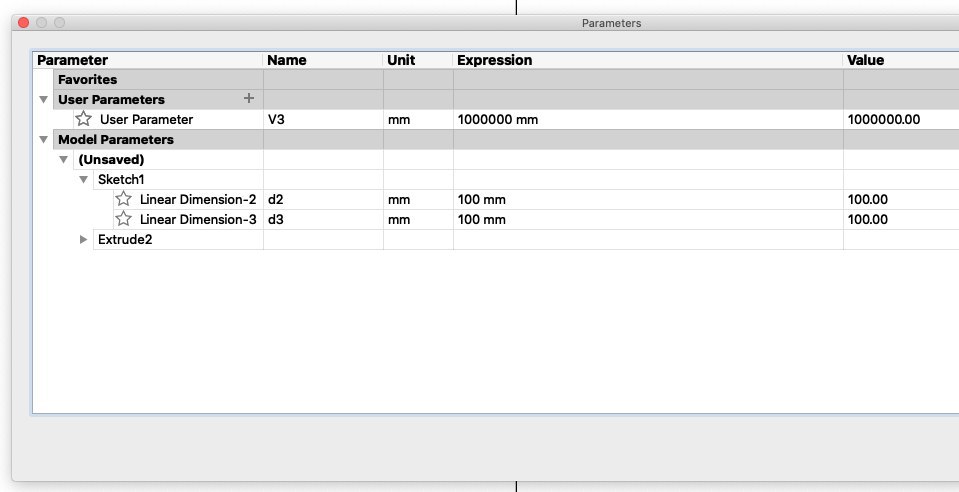
Task: Star Linear Dimension-2 as favorite
Action: point(124,199)
